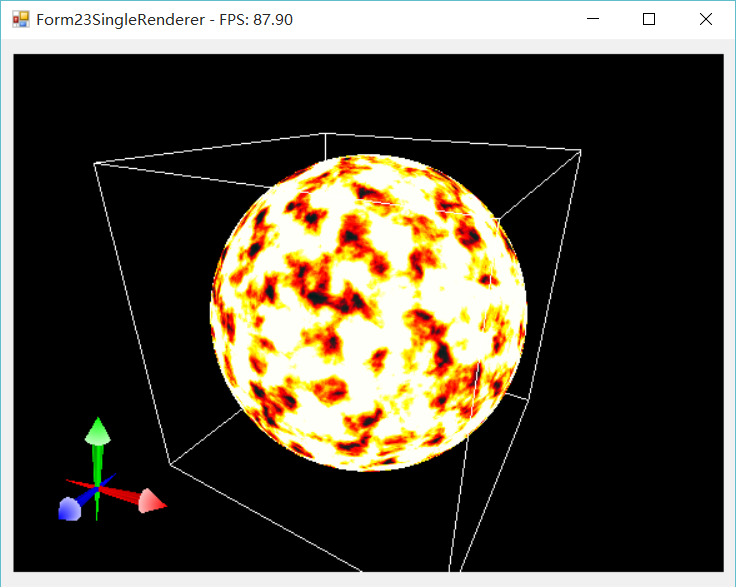
Task: Minimize the Form23SingleRenderer window
Action: pos(593,19)
